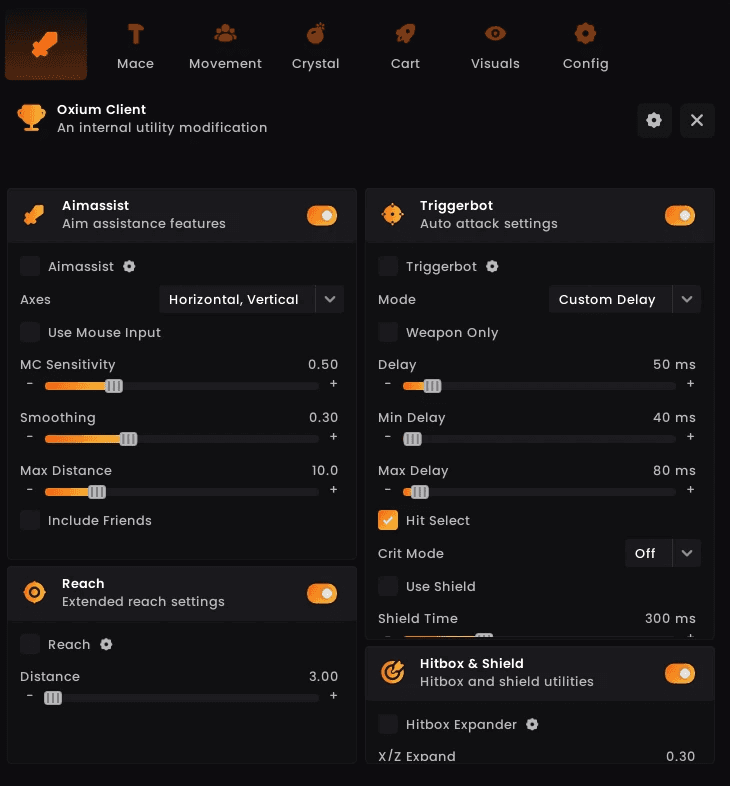Enable the Use Mouse Input checkbox
This screenshot has width=730, height=786.
tap(30, 332)
